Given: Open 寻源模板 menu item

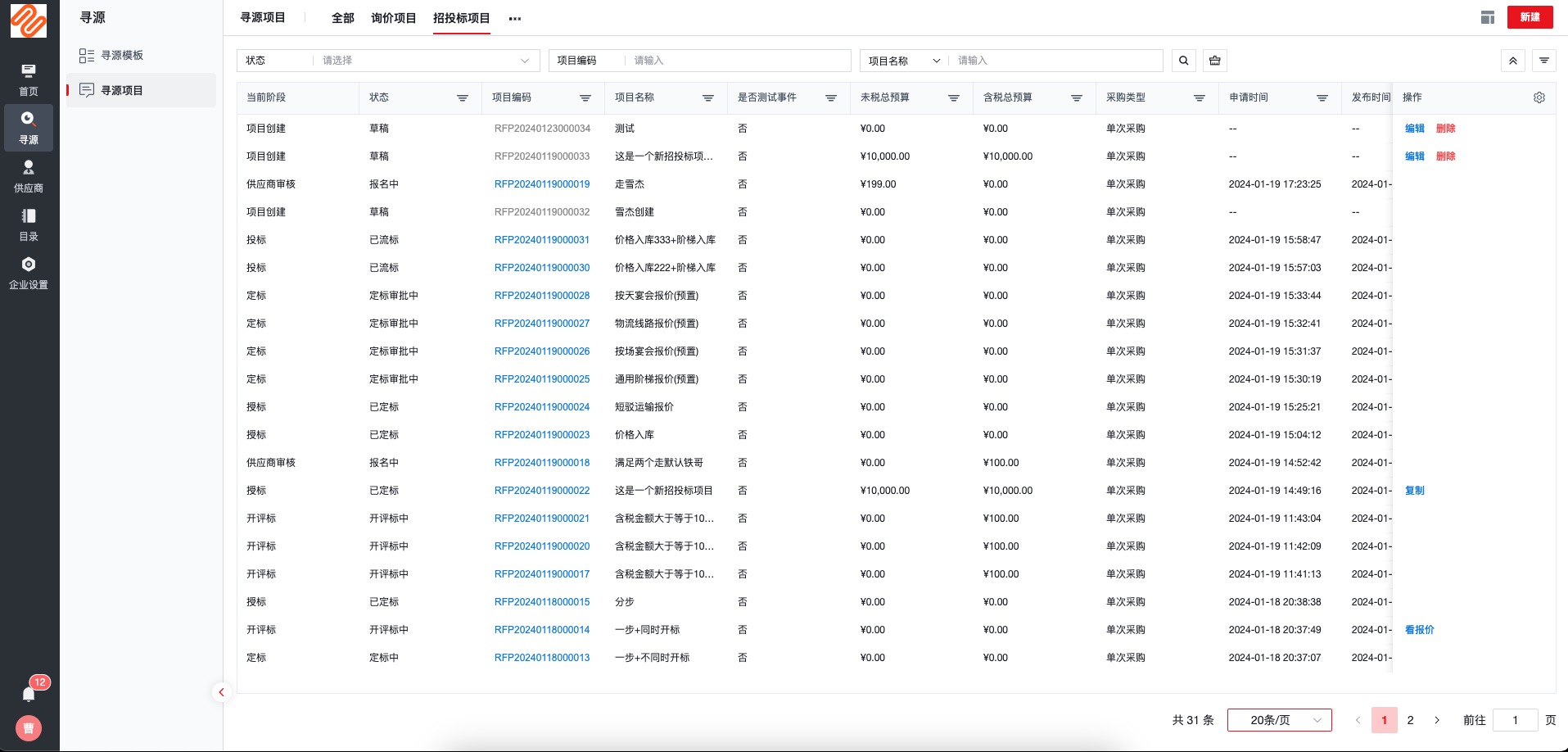Looking at the screenshot, I should pyautogui.click(x=141, y=55).
